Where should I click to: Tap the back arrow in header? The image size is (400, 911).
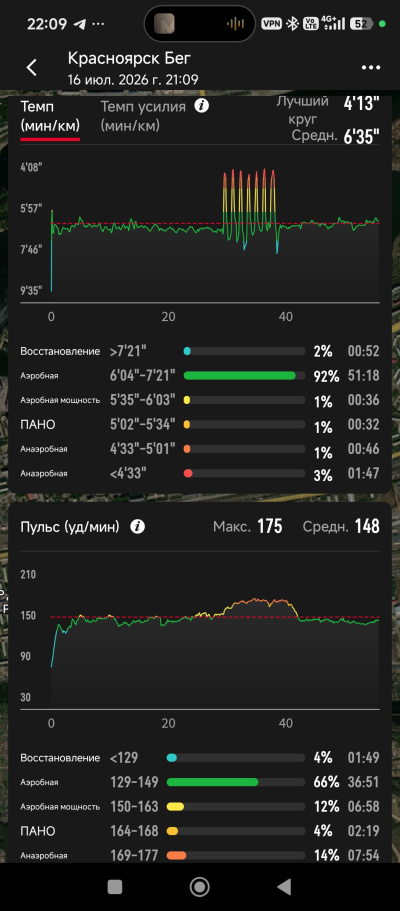(31, 67)
